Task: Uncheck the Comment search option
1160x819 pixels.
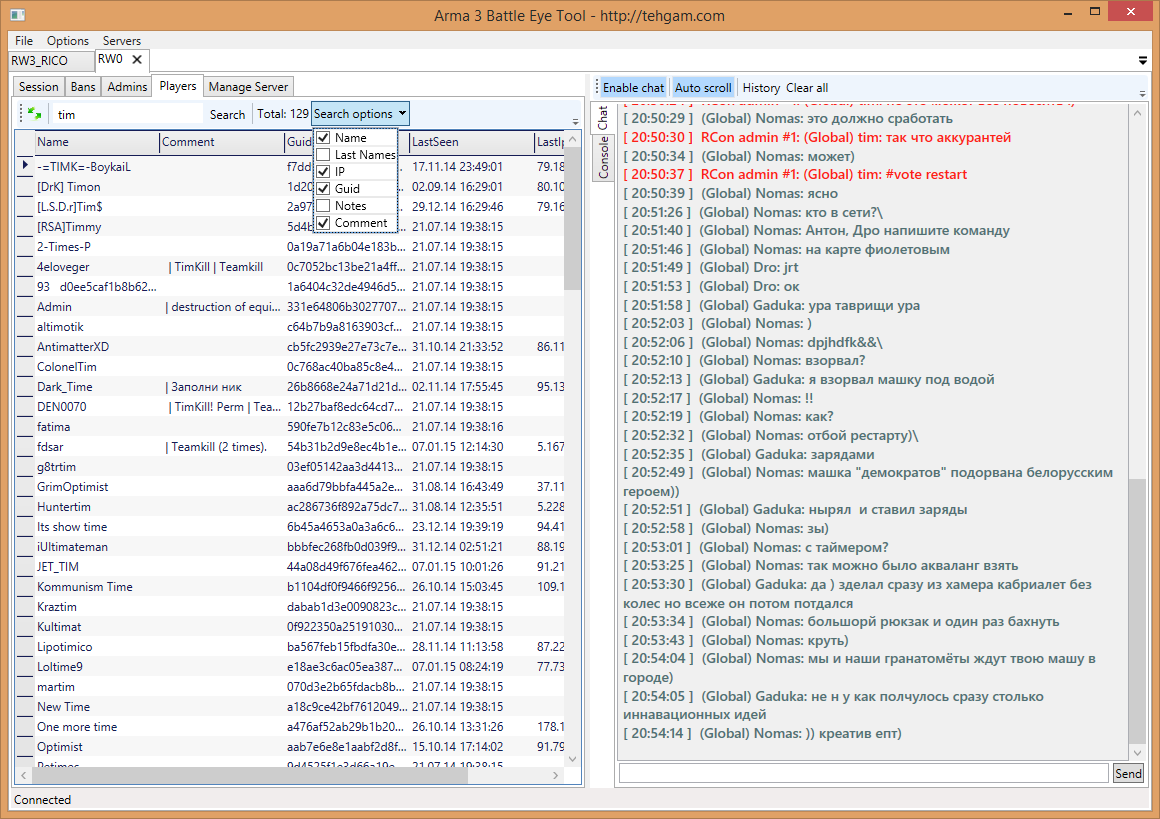Action: [323, 223]
